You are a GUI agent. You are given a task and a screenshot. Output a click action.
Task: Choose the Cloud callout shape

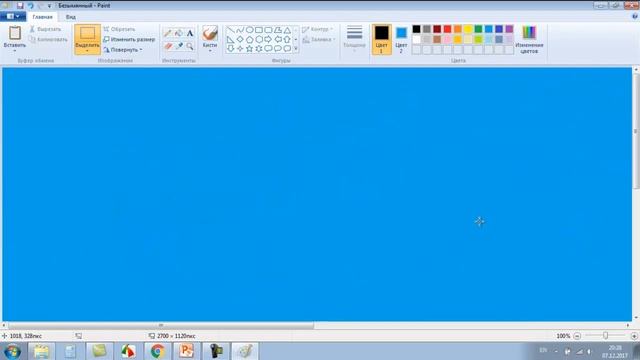tap(287, 49)
